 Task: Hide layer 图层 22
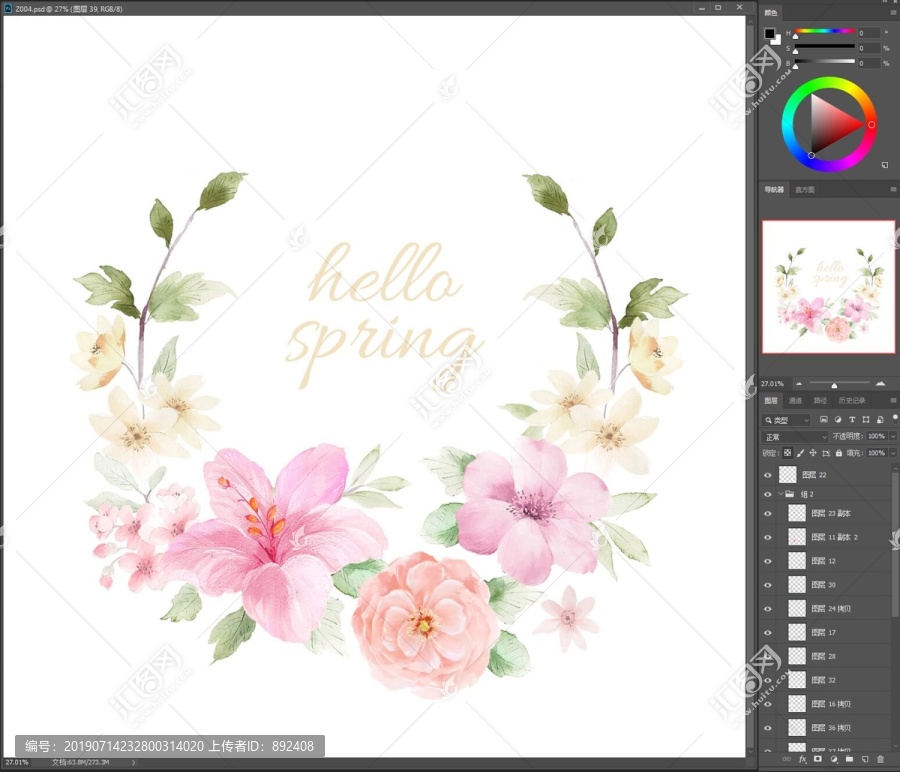768,475
